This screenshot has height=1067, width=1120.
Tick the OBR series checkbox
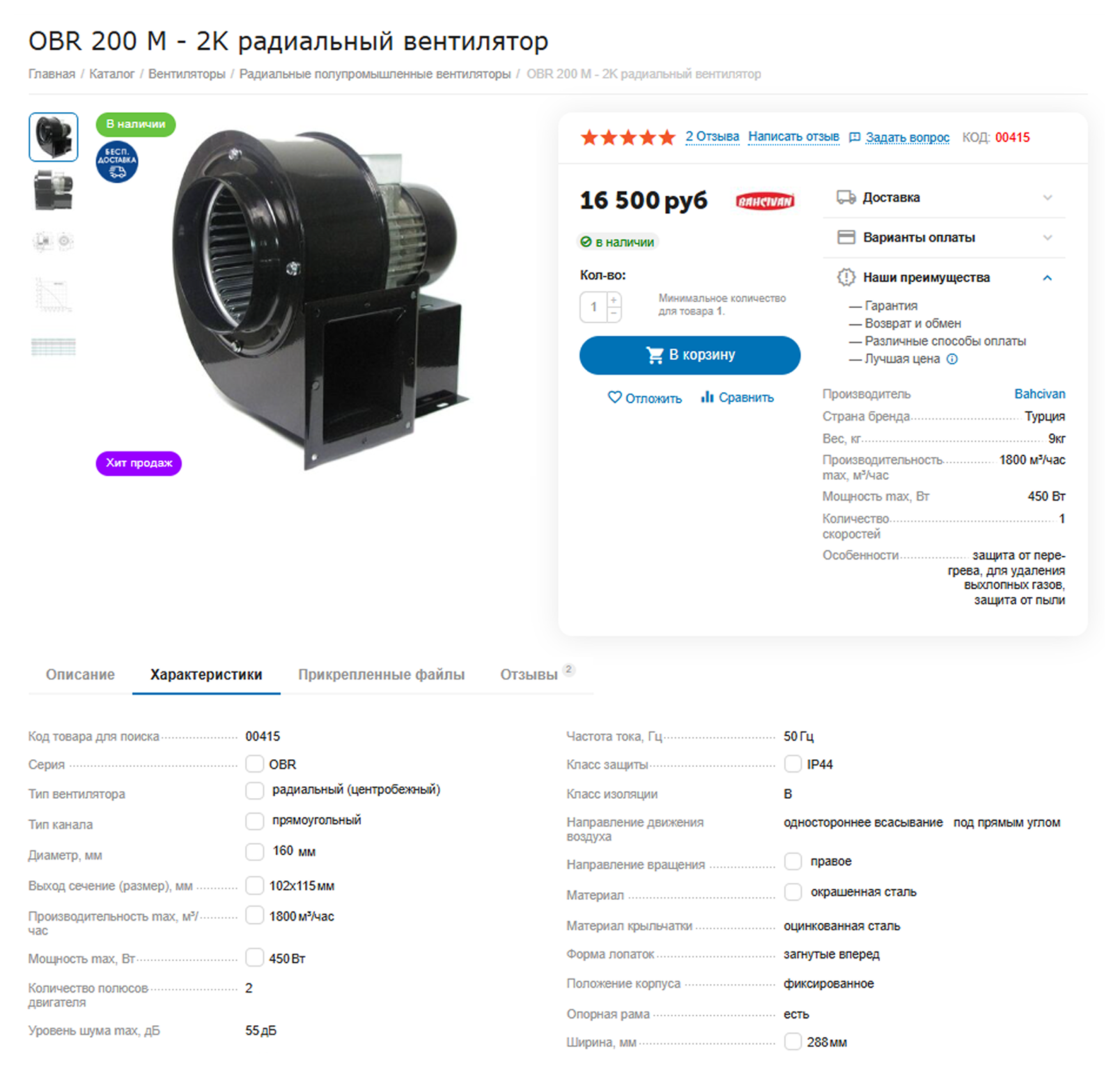point(254,764)
